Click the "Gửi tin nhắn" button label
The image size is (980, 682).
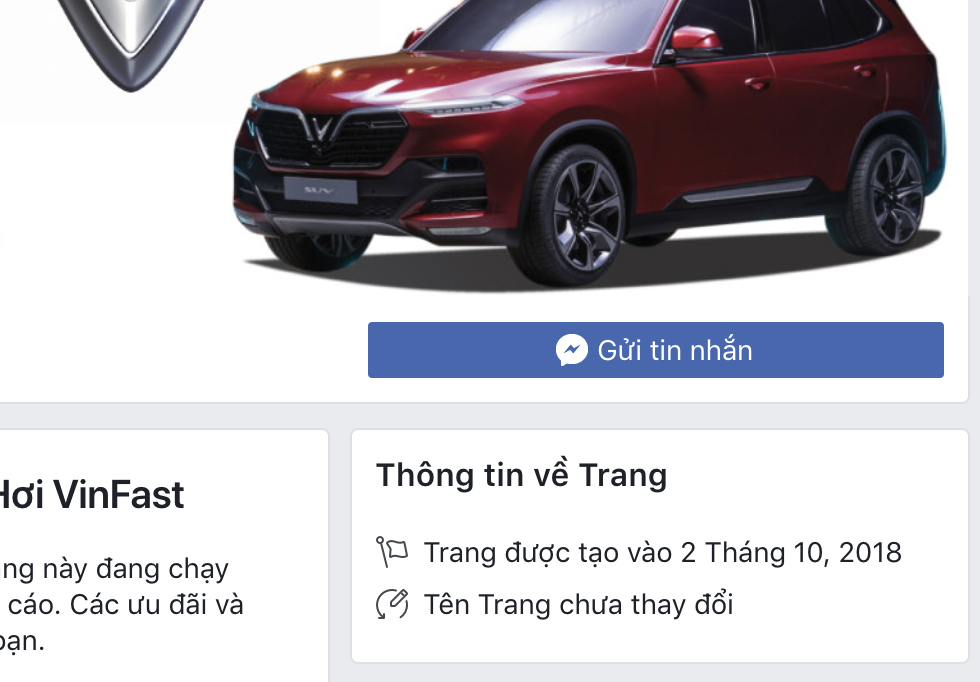point(675,351)
